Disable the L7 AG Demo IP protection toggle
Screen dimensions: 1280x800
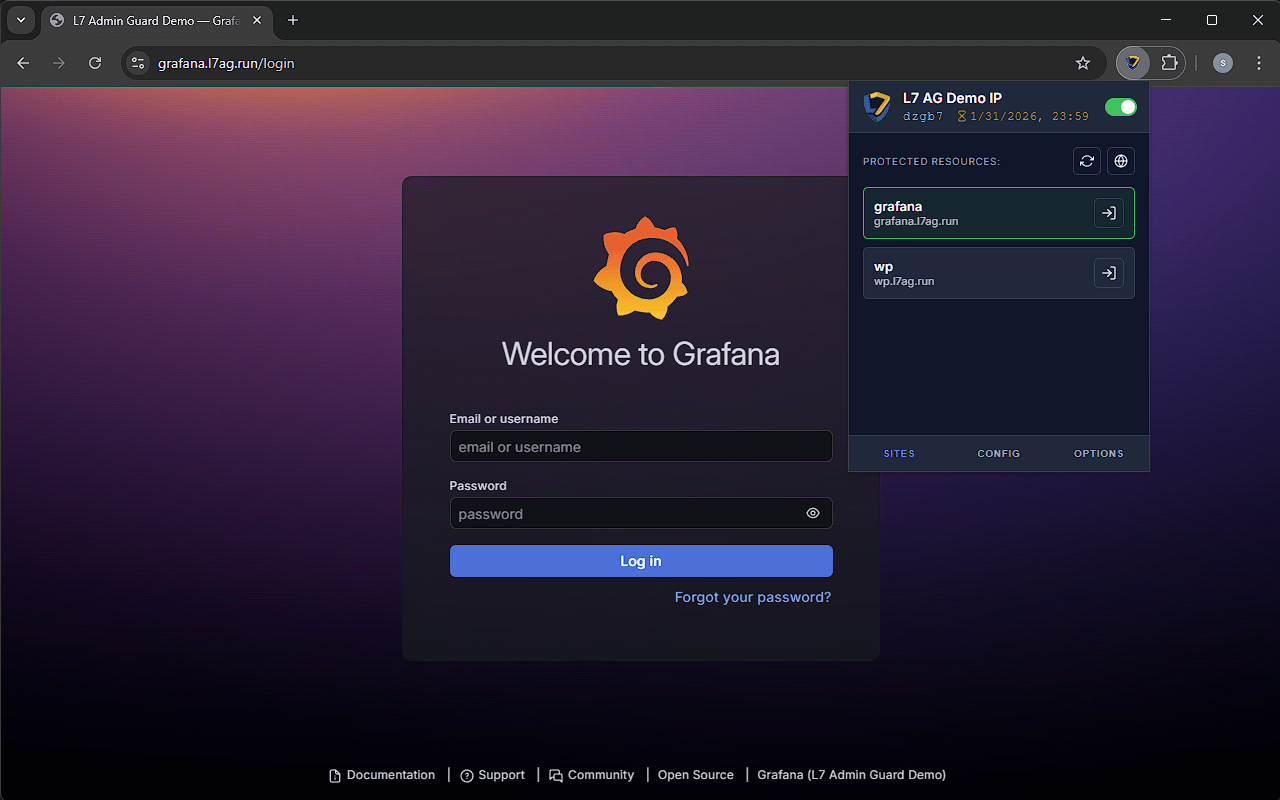pos(1121,106)
